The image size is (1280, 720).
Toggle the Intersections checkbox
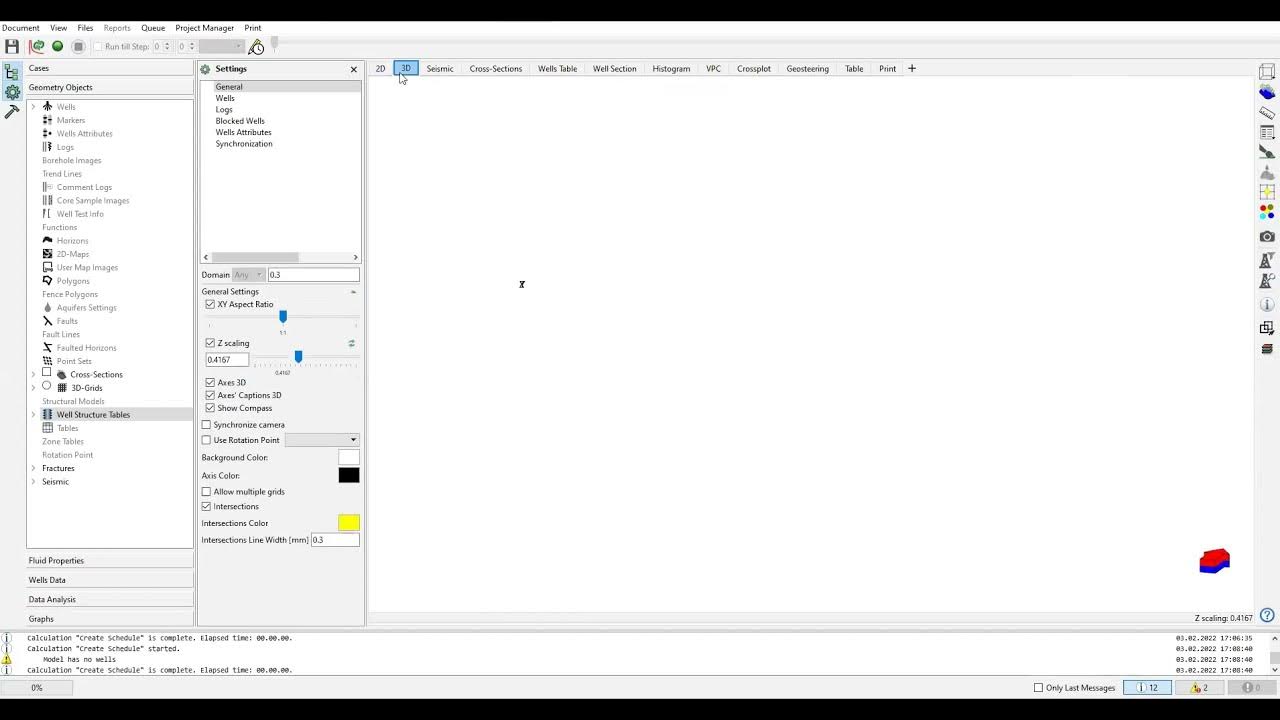pos(207,506)
